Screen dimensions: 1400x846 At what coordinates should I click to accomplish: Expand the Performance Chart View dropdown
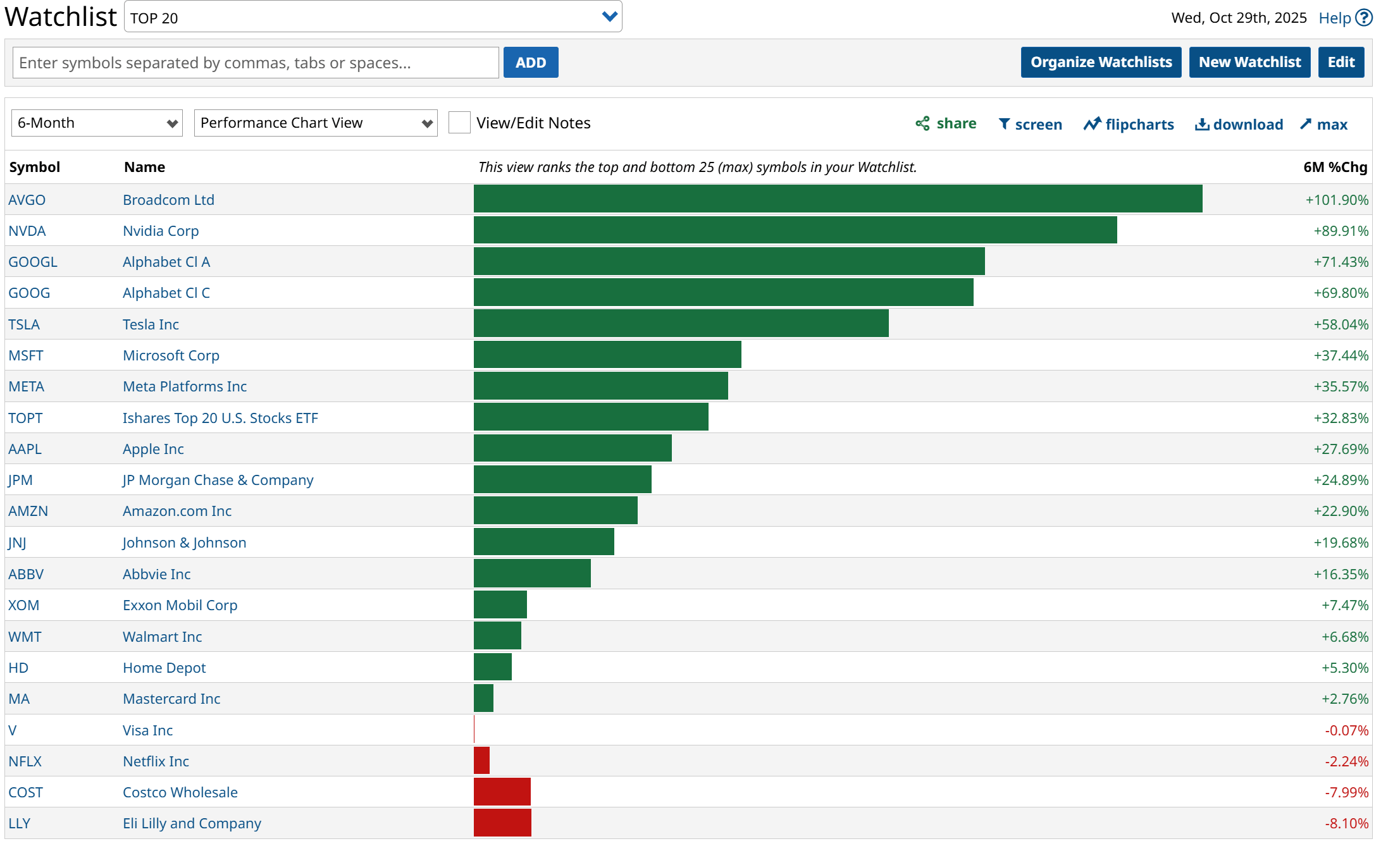coord(315,123)
